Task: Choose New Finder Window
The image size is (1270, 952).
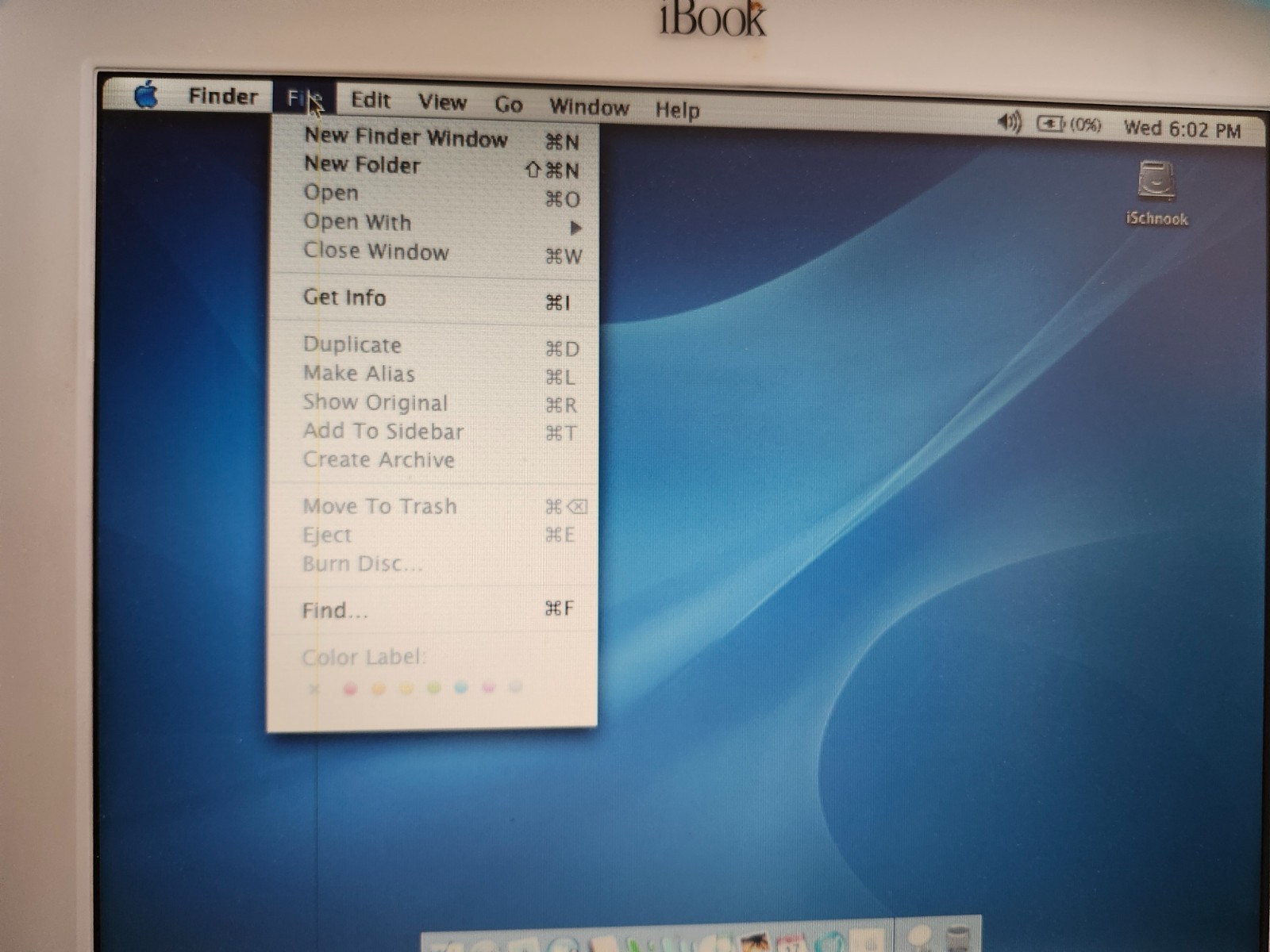Action: pos(433,138)
